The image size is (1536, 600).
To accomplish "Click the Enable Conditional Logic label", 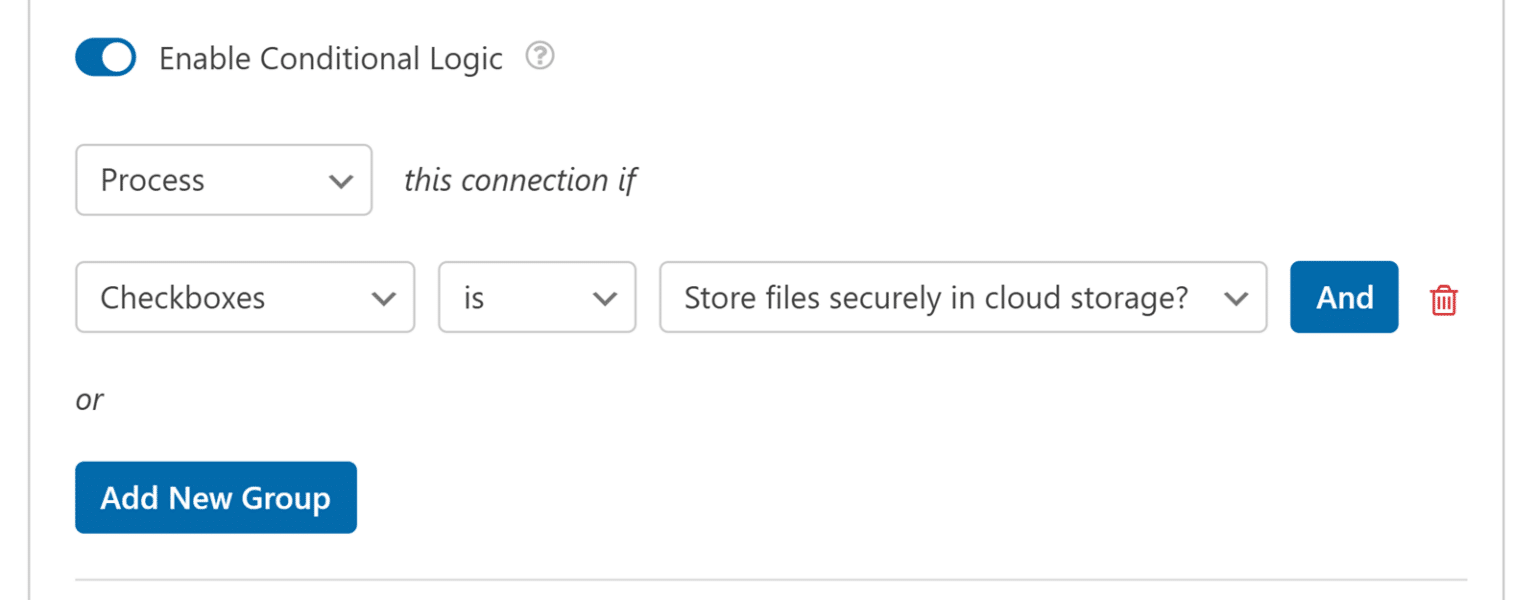I will [330, 58].
